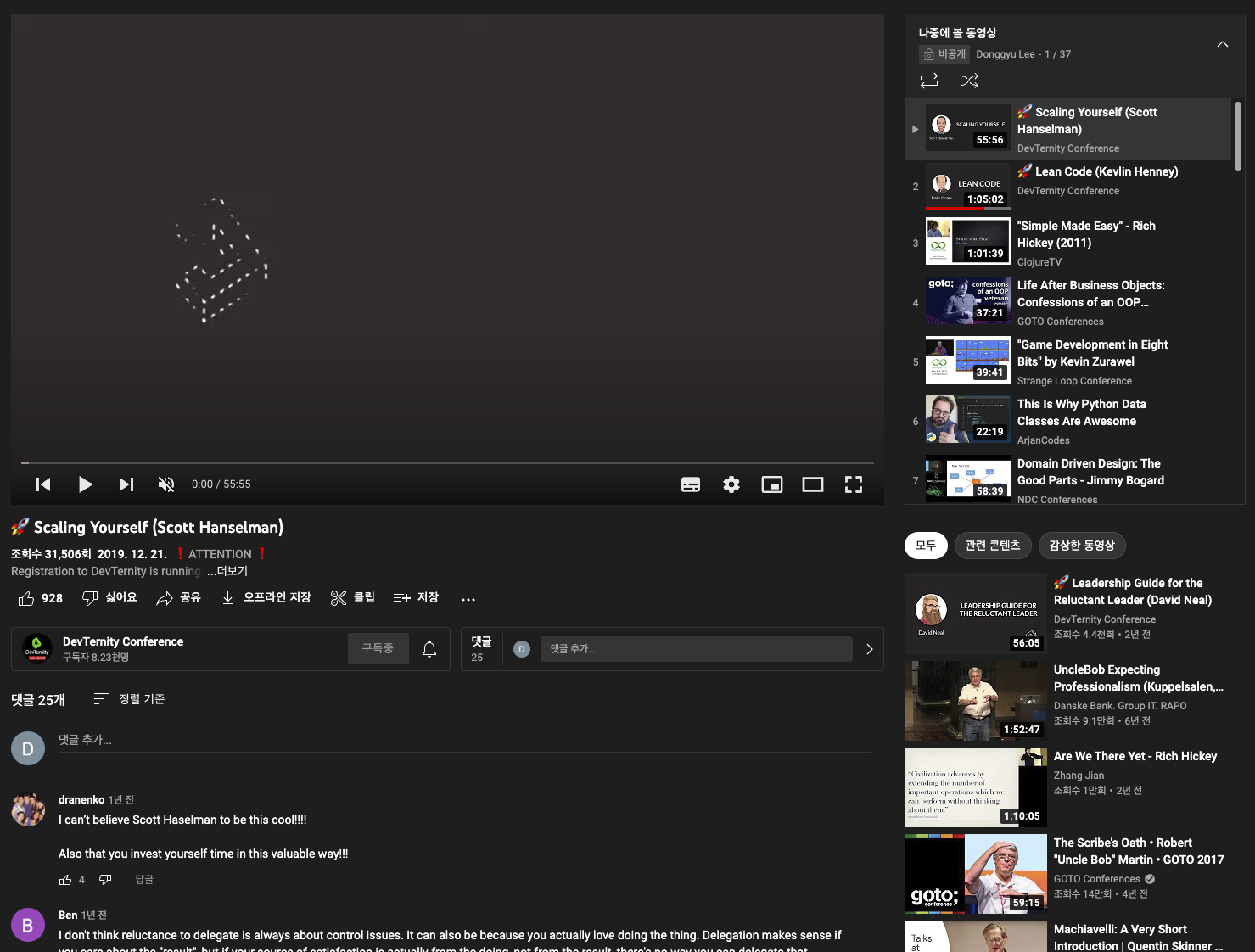Save video to playlist (저장)

416,598
